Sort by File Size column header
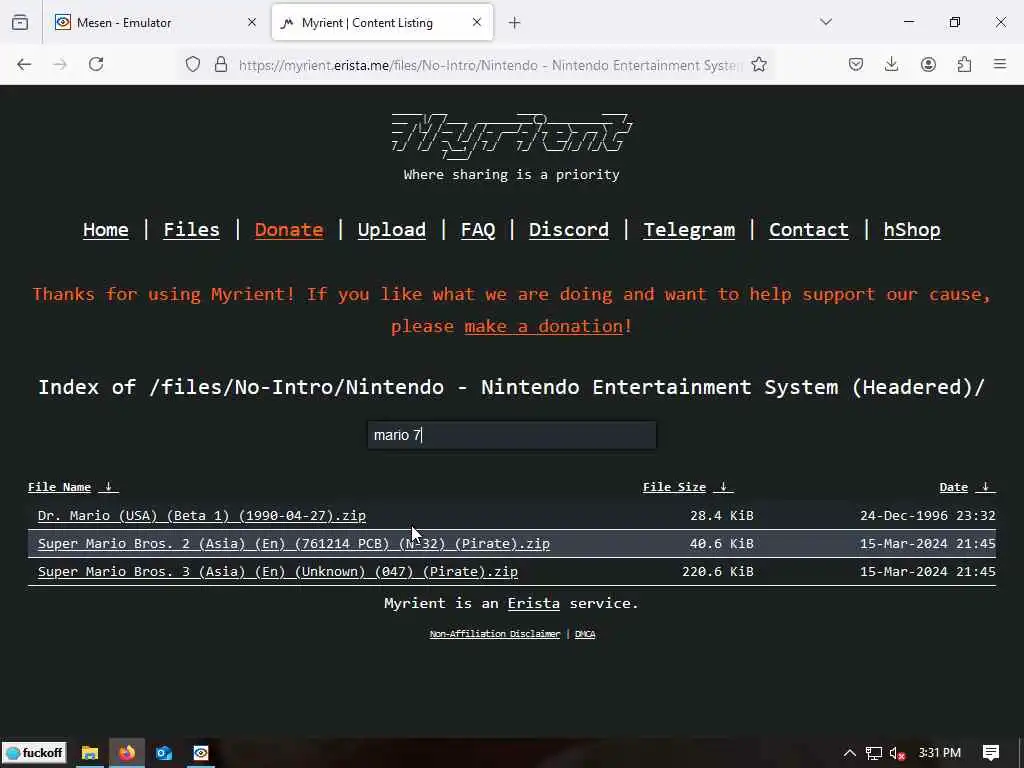This screenshot has height=768, width=1024. [688, 487]
